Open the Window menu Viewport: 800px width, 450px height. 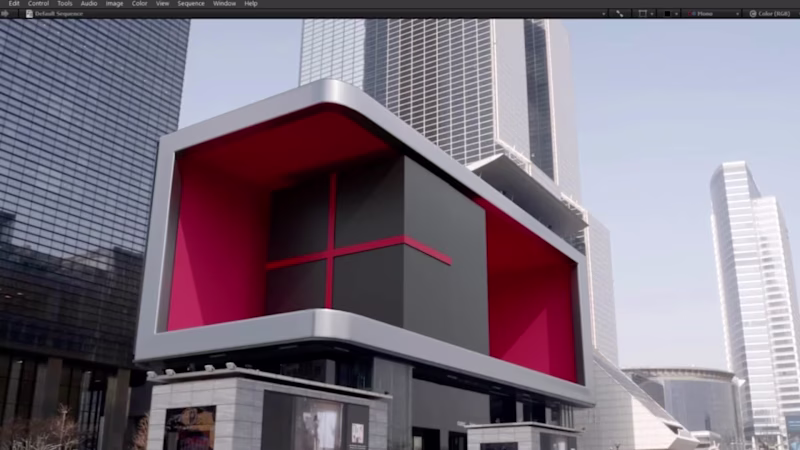(224, 4)
